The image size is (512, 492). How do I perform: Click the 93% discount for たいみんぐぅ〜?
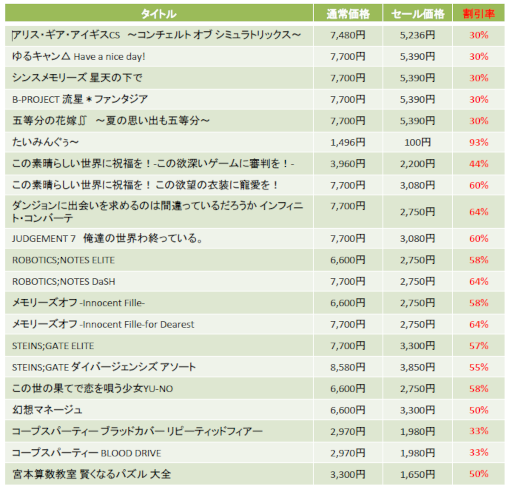point(479,142)
